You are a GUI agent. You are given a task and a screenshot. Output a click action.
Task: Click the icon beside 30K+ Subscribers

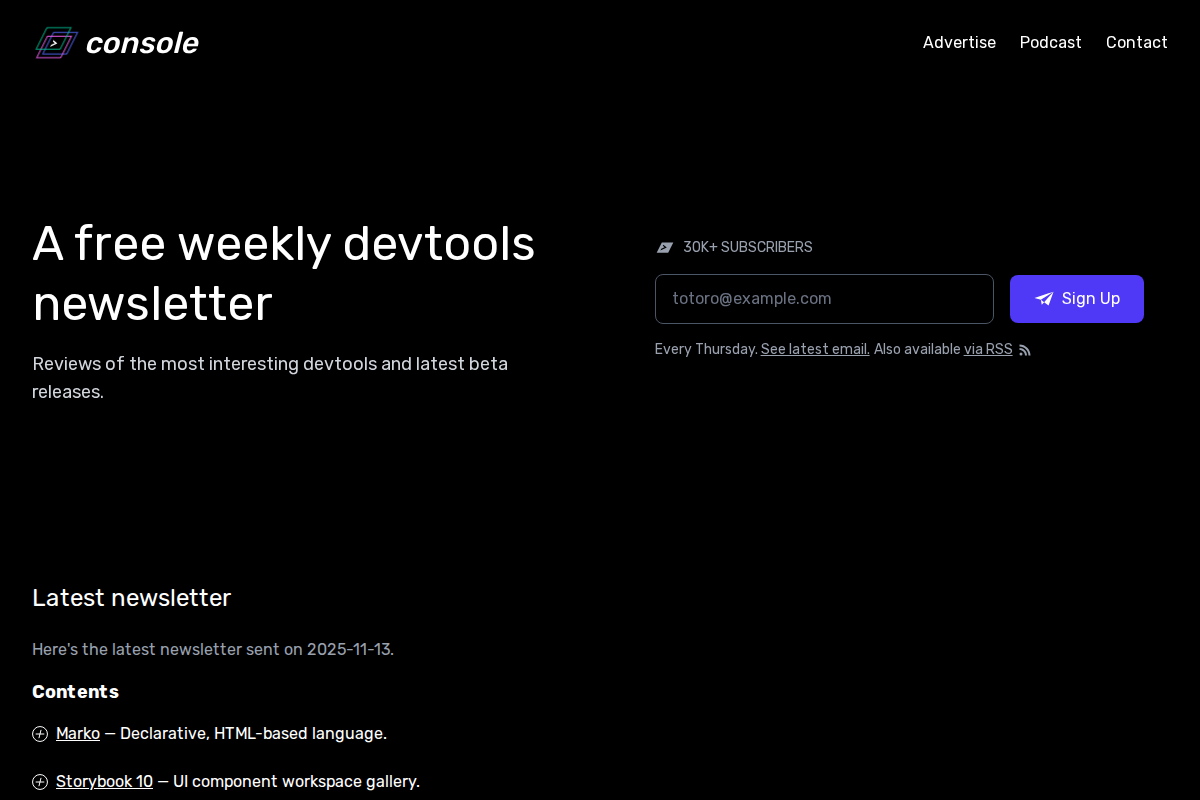pyautogui.click(x=664, y=247)
